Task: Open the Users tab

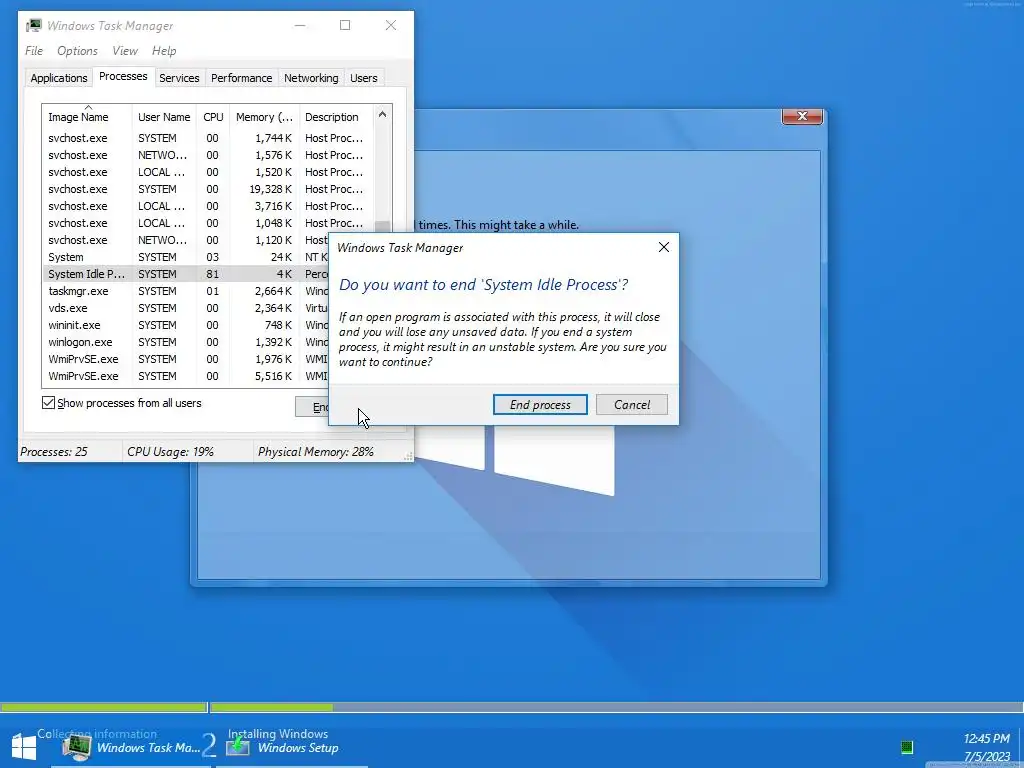Action: pyautogui.click(x=364, y=78)
